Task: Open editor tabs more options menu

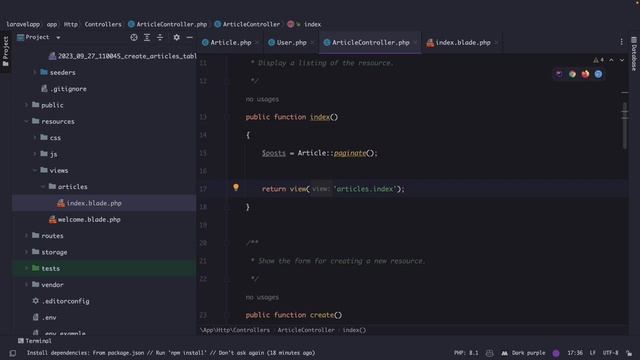Action: [621, 42]
